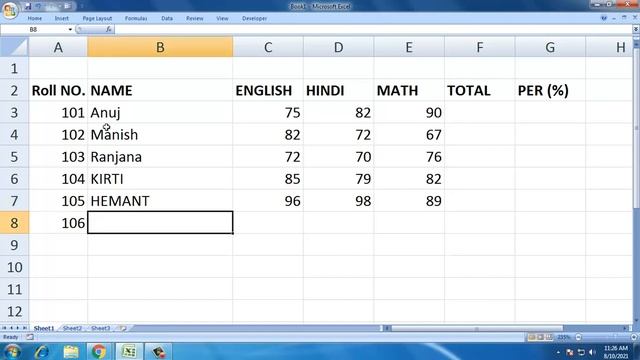
Task: Click the zoom out minus button
Action: pos(578,337)
